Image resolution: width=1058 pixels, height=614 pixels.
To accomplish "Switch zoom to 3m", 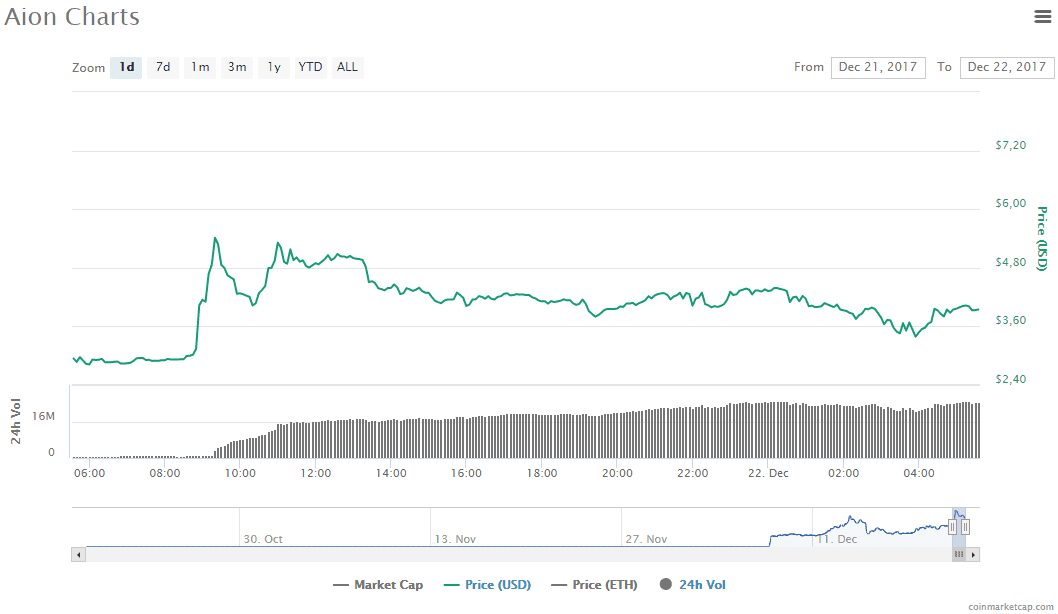I will tap(237, 67).
